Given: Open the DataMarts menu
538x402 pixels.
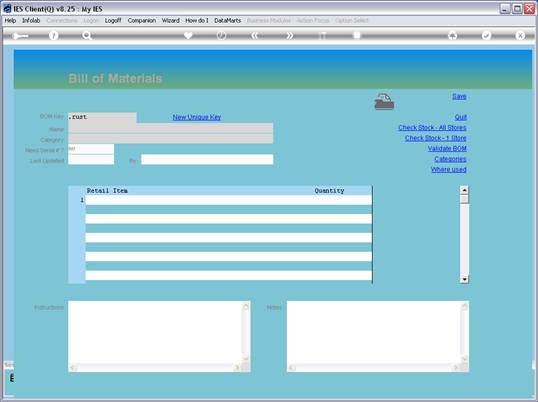Looking at the screenshot, I should tap(227, 21).
